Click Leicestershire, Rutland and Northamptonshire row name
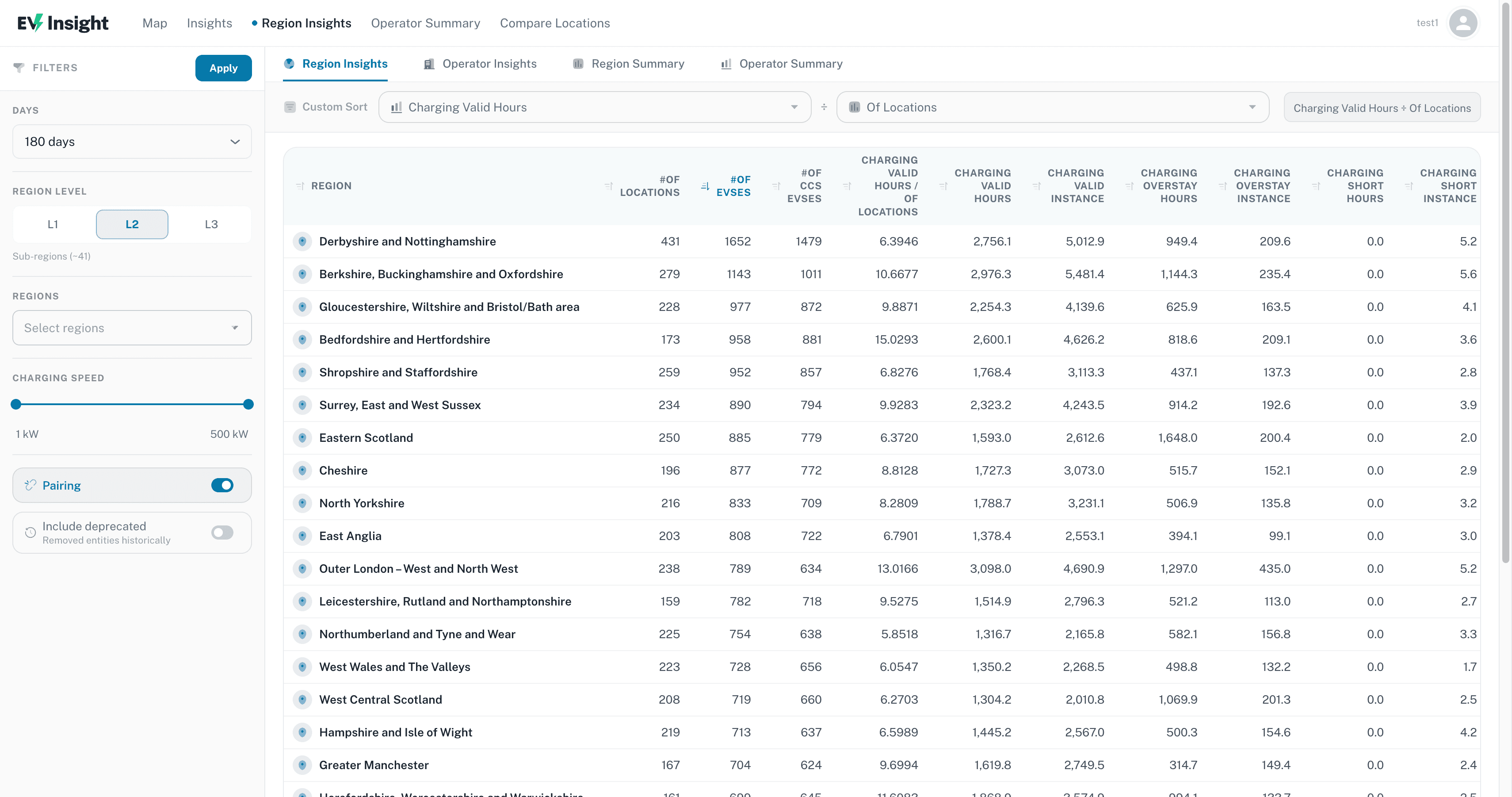Screen dimensions: 1512x797 tap(445, 602)
